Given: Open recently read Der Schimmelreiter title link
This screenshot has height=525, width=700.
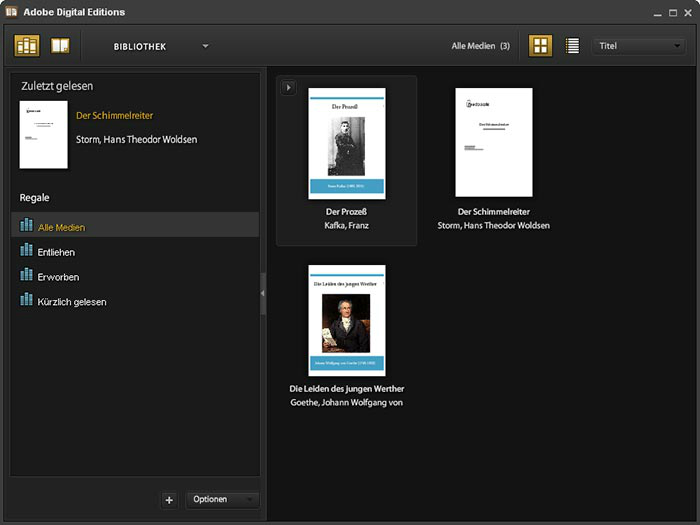Looking at the screenshot, I should (x=114, y=116).
